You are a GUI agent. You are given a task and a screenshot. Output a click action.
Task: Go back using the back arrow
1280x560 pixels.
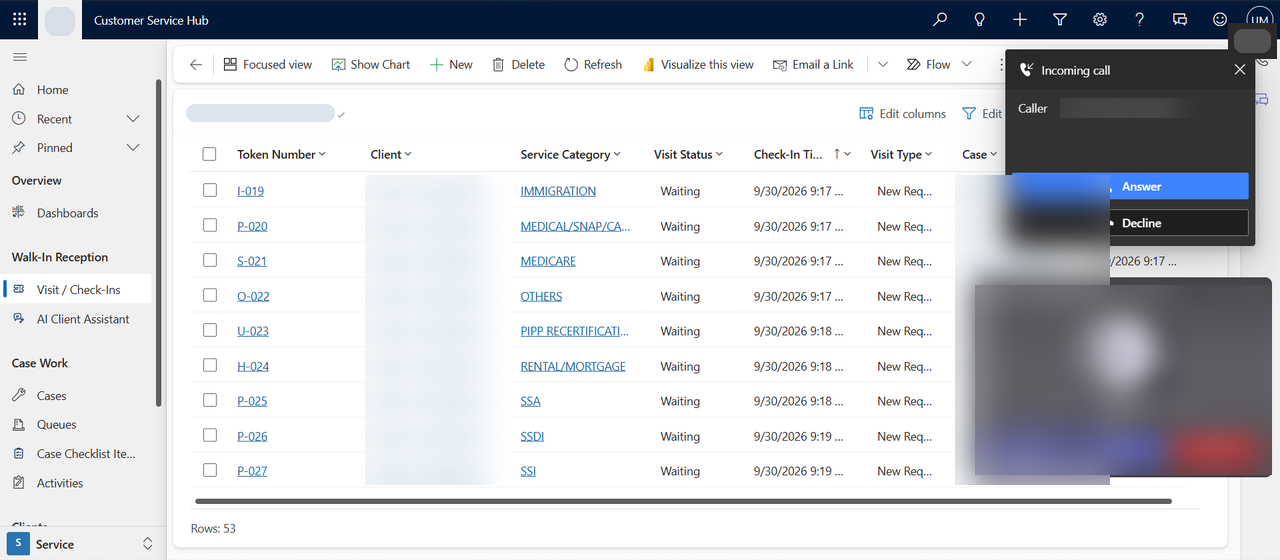(196, 64)
